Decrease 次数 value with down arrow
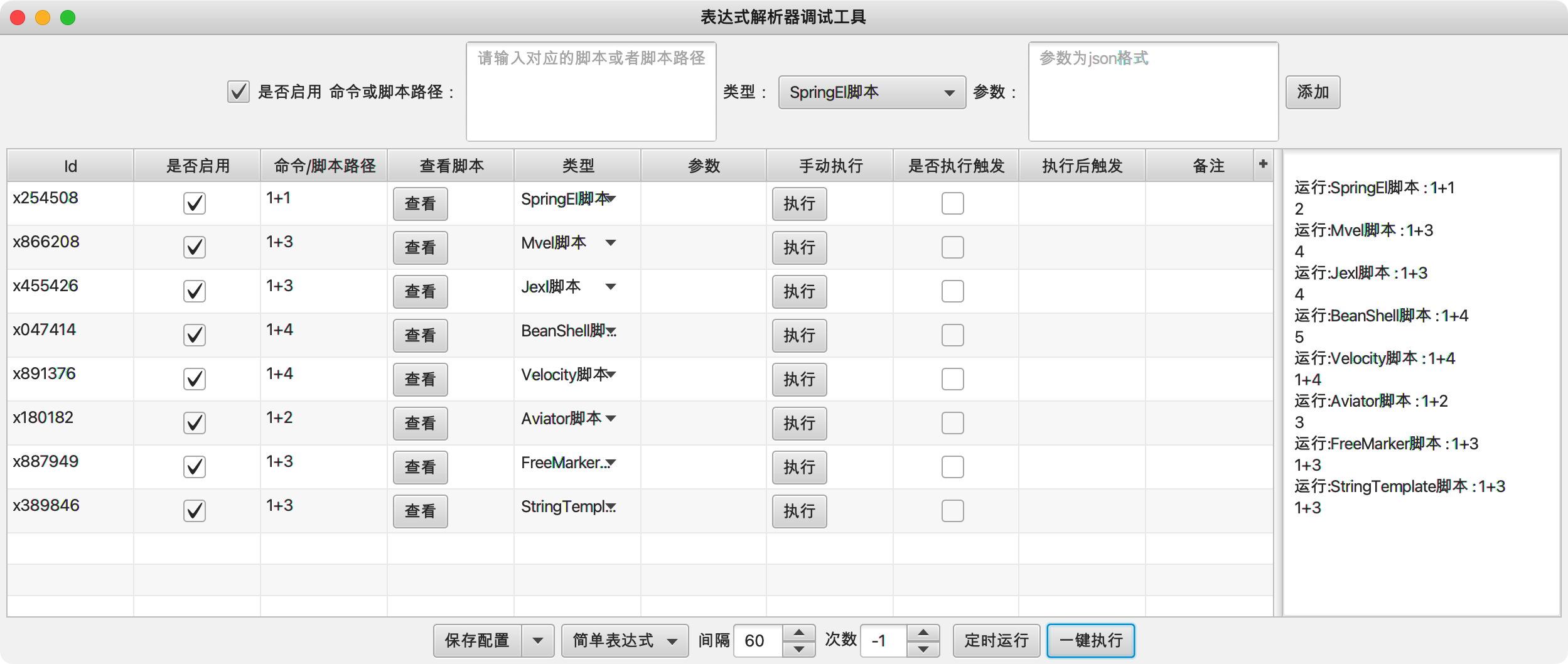1568x664 pixels. [x=923, y=649]
